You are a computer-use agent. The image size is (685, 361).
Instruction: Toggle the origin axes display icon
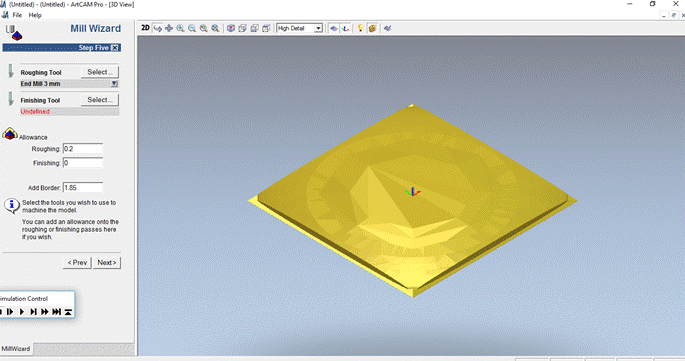346,28
